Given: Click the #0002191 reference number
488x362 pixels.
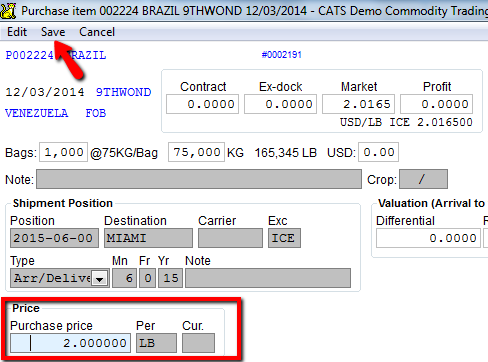Looking at the screenshot, I should (282, 55).
